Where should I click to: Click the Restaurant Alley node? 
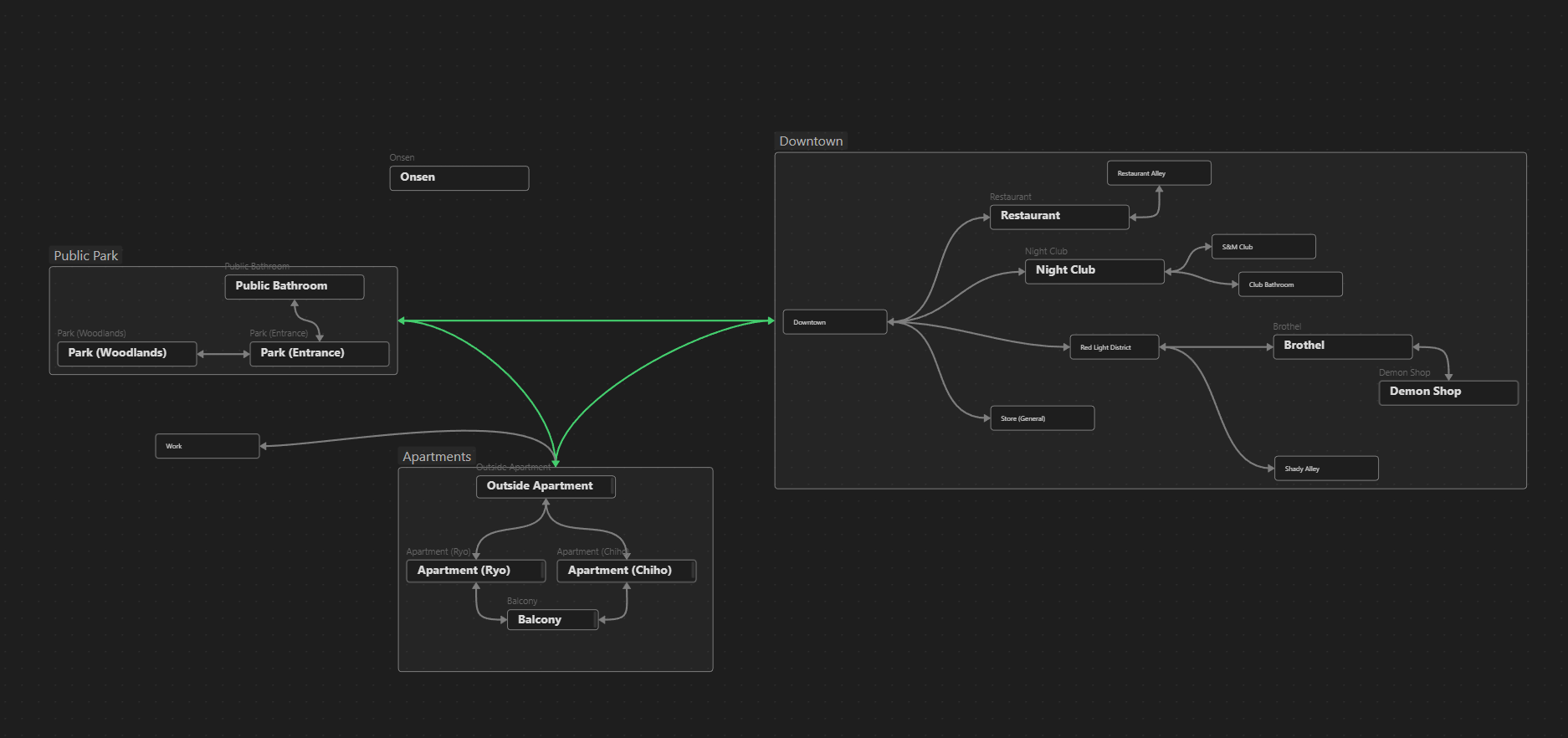1158,173
